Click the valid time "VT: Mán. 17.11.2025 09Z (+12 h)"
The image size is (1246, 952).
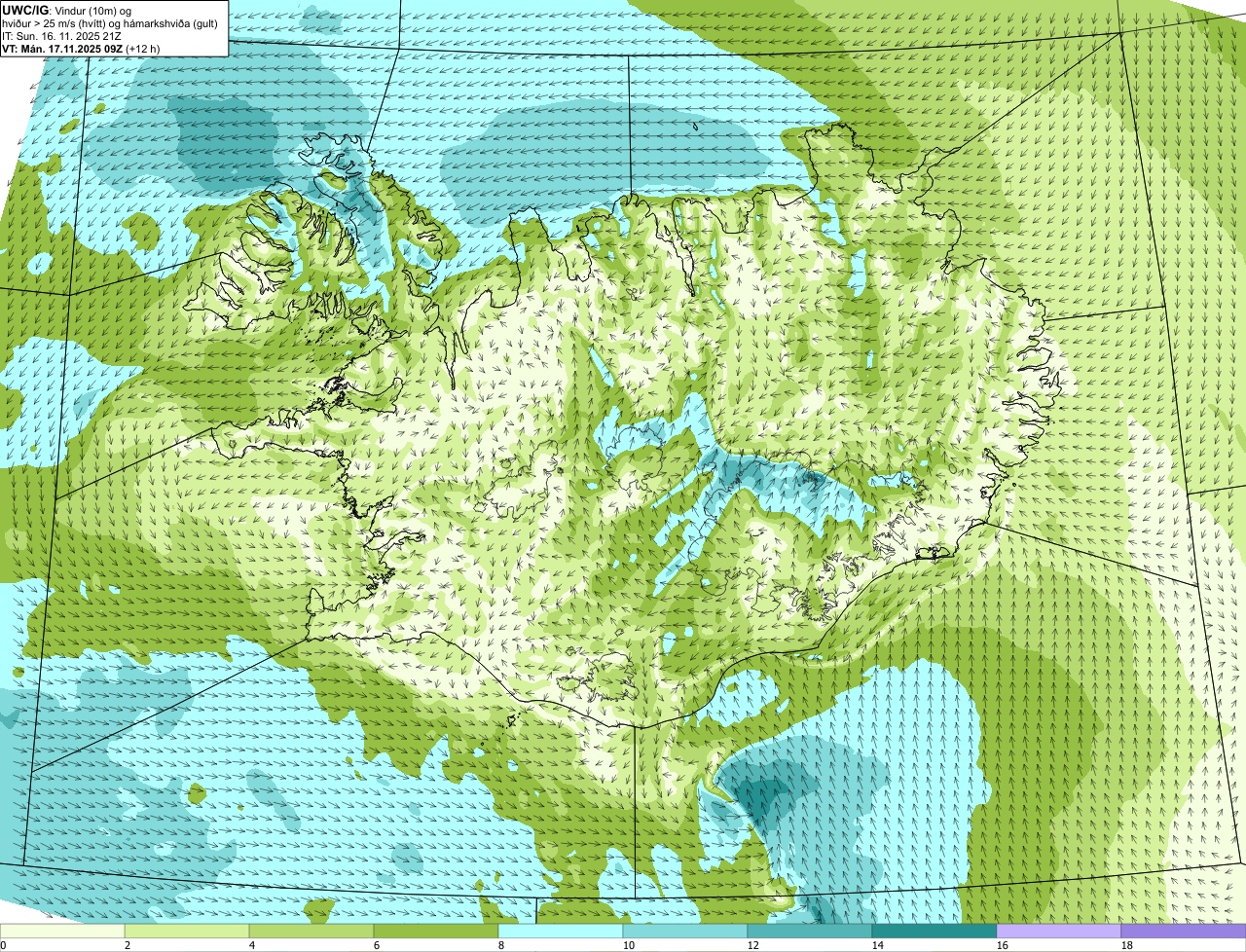81,48
